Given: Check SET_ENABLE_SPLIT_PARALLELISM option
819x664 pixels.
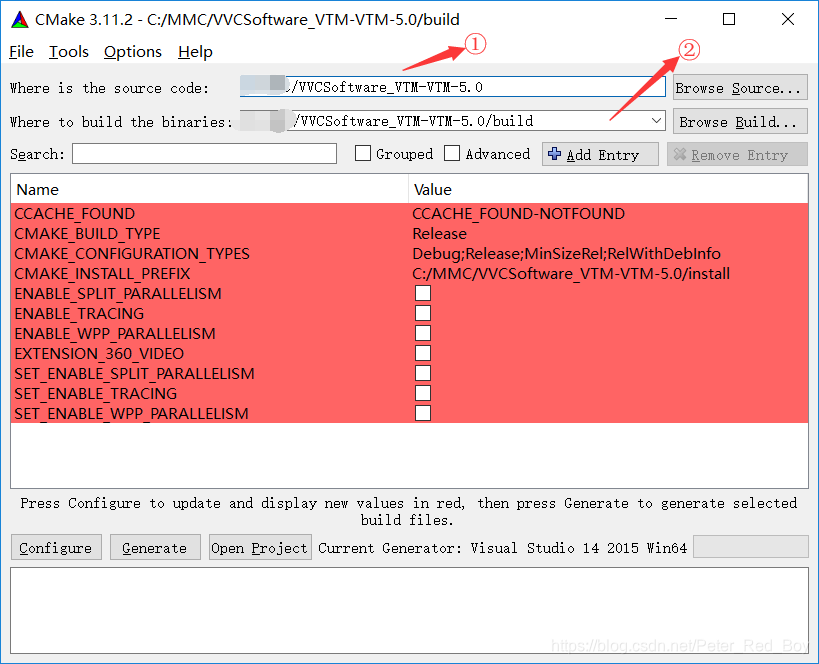Looking at the screenshot, I should pyautogui.click(x=423, y=373).
